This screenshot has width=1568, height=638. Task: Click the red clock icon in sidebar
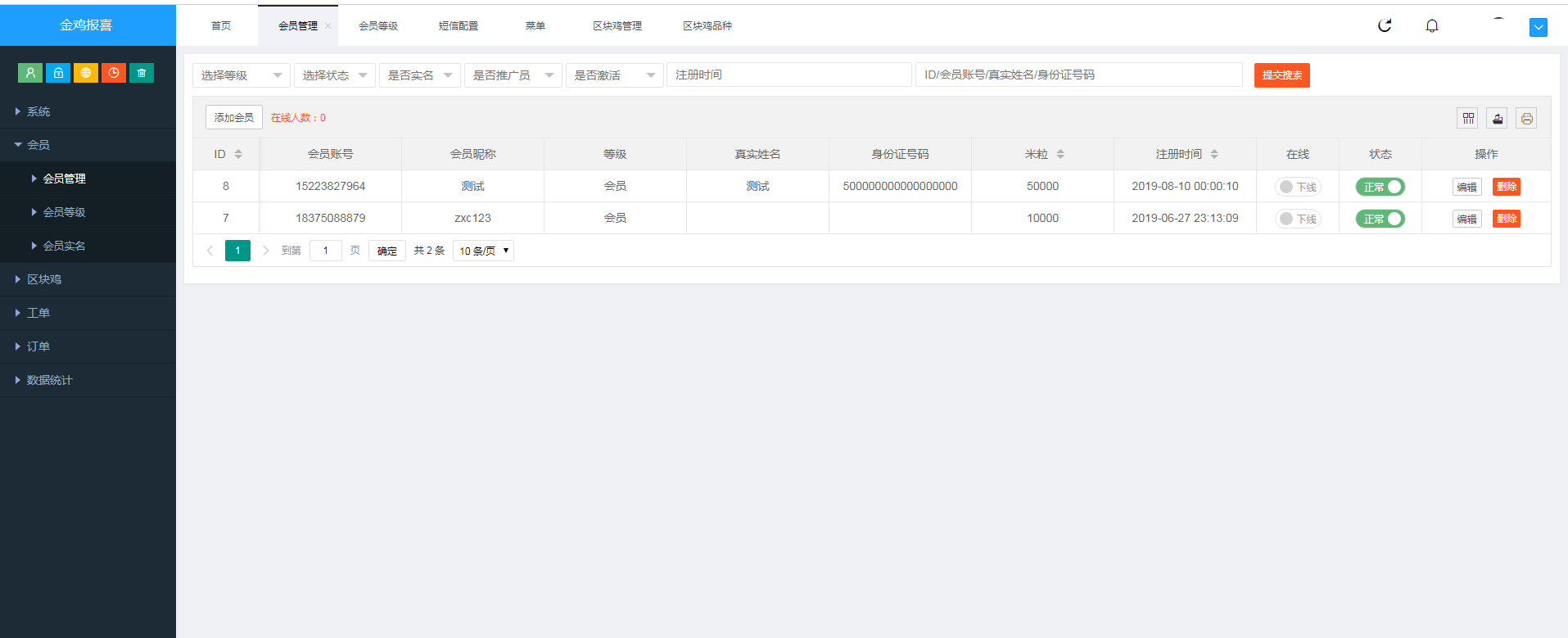tap(114, 73)
